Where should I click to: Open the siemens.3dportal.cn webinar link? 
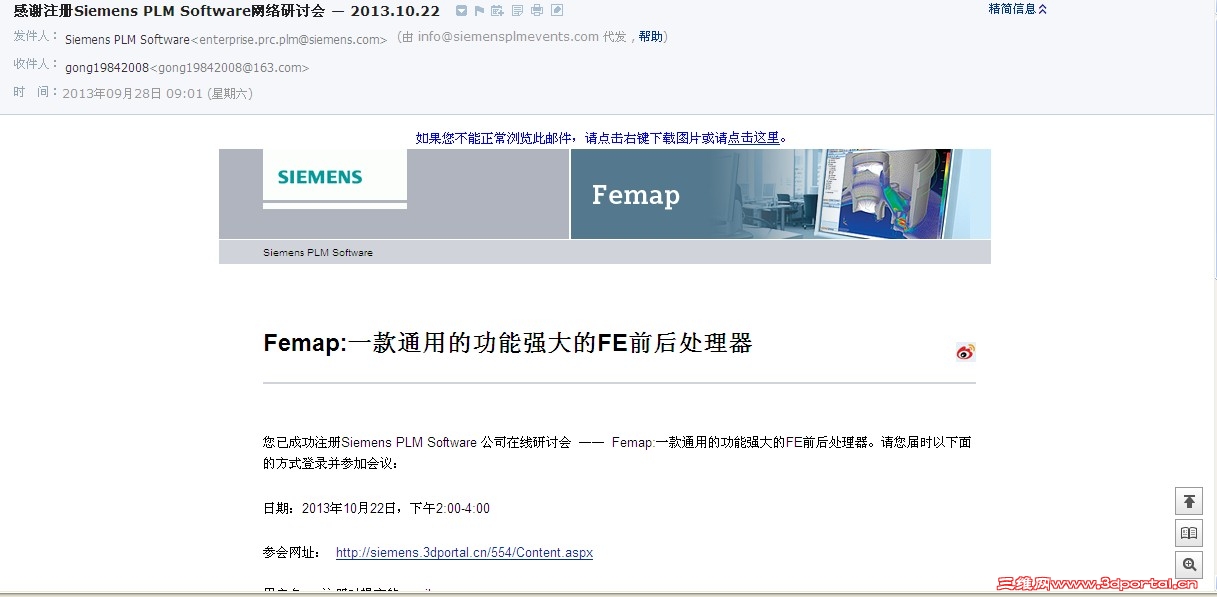tap(464, 552)
